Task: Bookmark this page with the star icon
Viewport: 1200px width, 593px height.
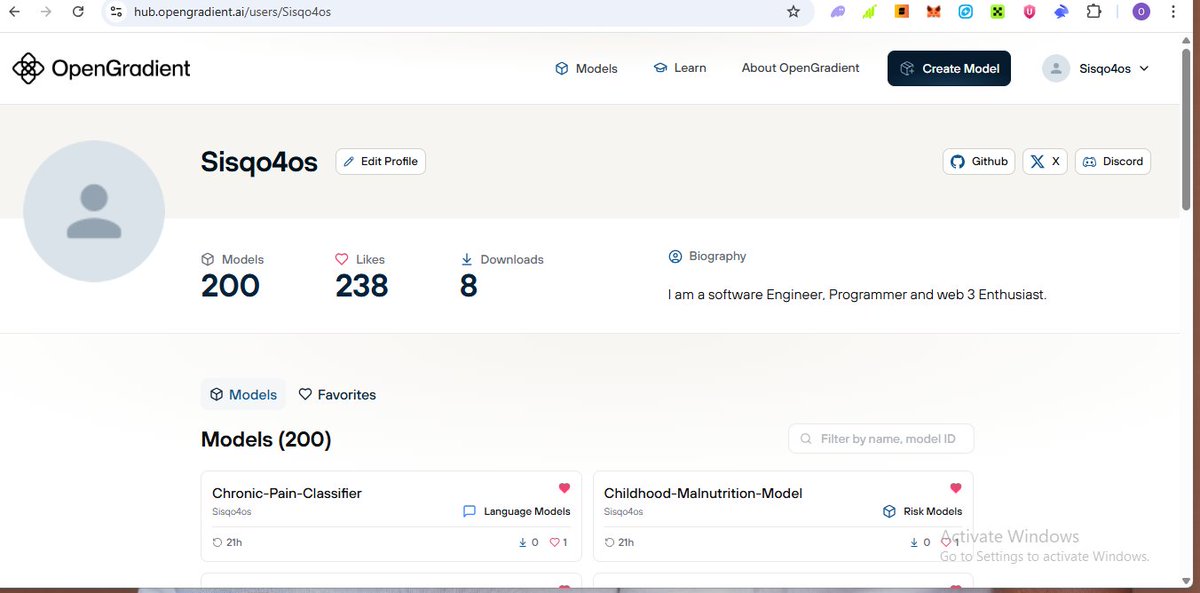Action: pos(793,11)
